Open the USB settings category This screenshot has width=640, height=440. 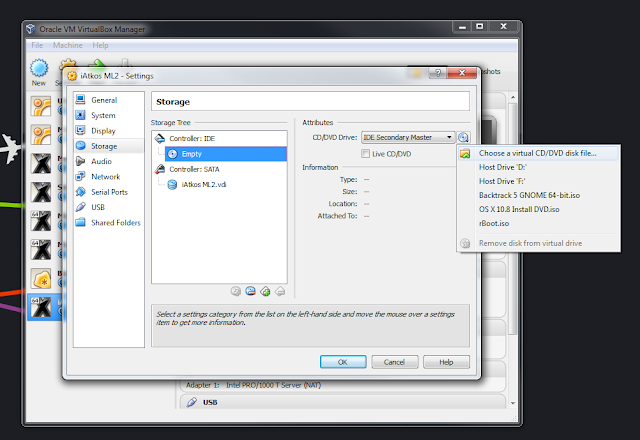point(109,207)
